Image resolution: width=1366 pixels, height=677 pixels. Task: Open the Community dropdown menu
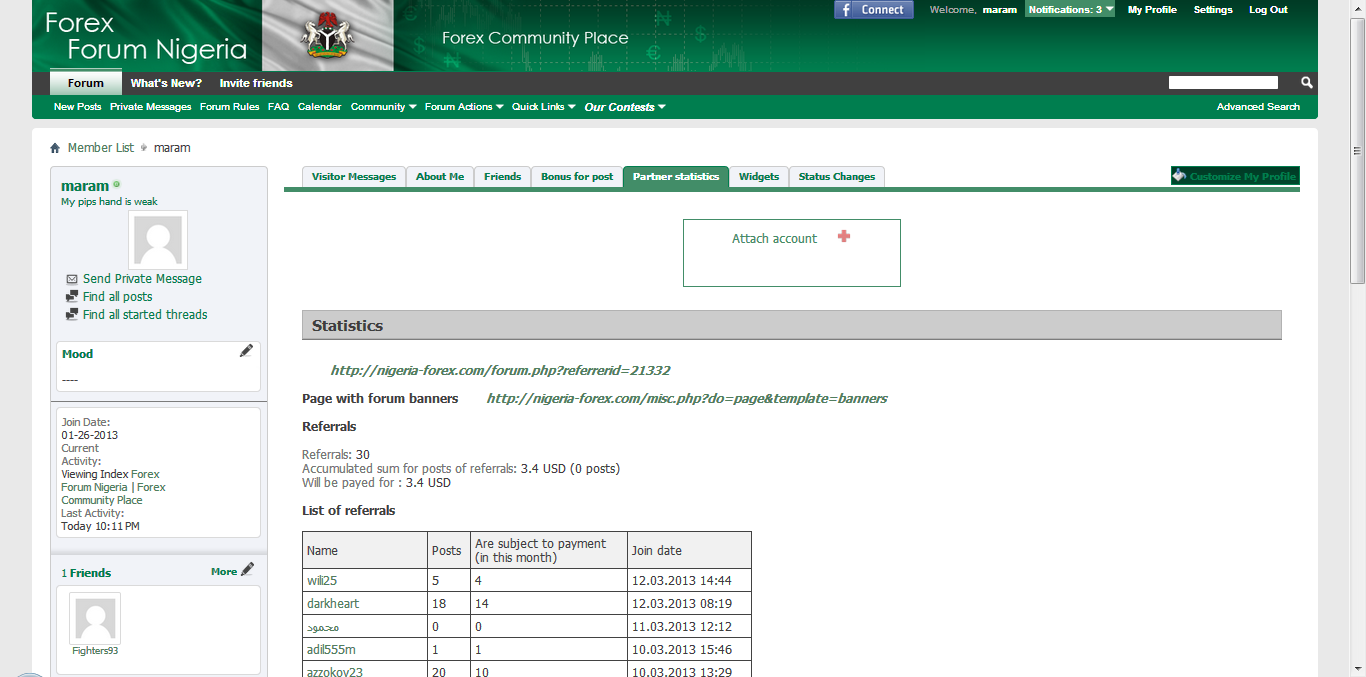click(383, 107)
